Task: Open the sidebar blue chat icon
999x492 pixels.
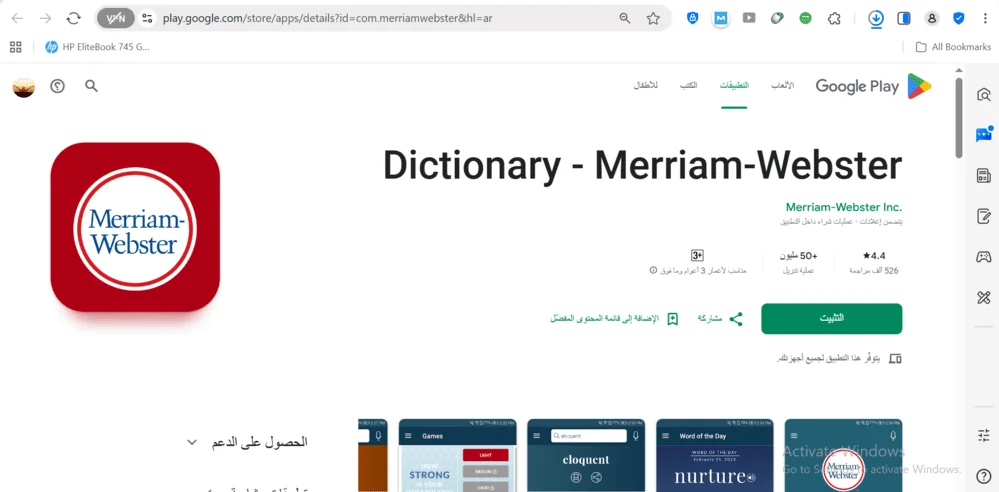Action: click(x=984, y=134)
